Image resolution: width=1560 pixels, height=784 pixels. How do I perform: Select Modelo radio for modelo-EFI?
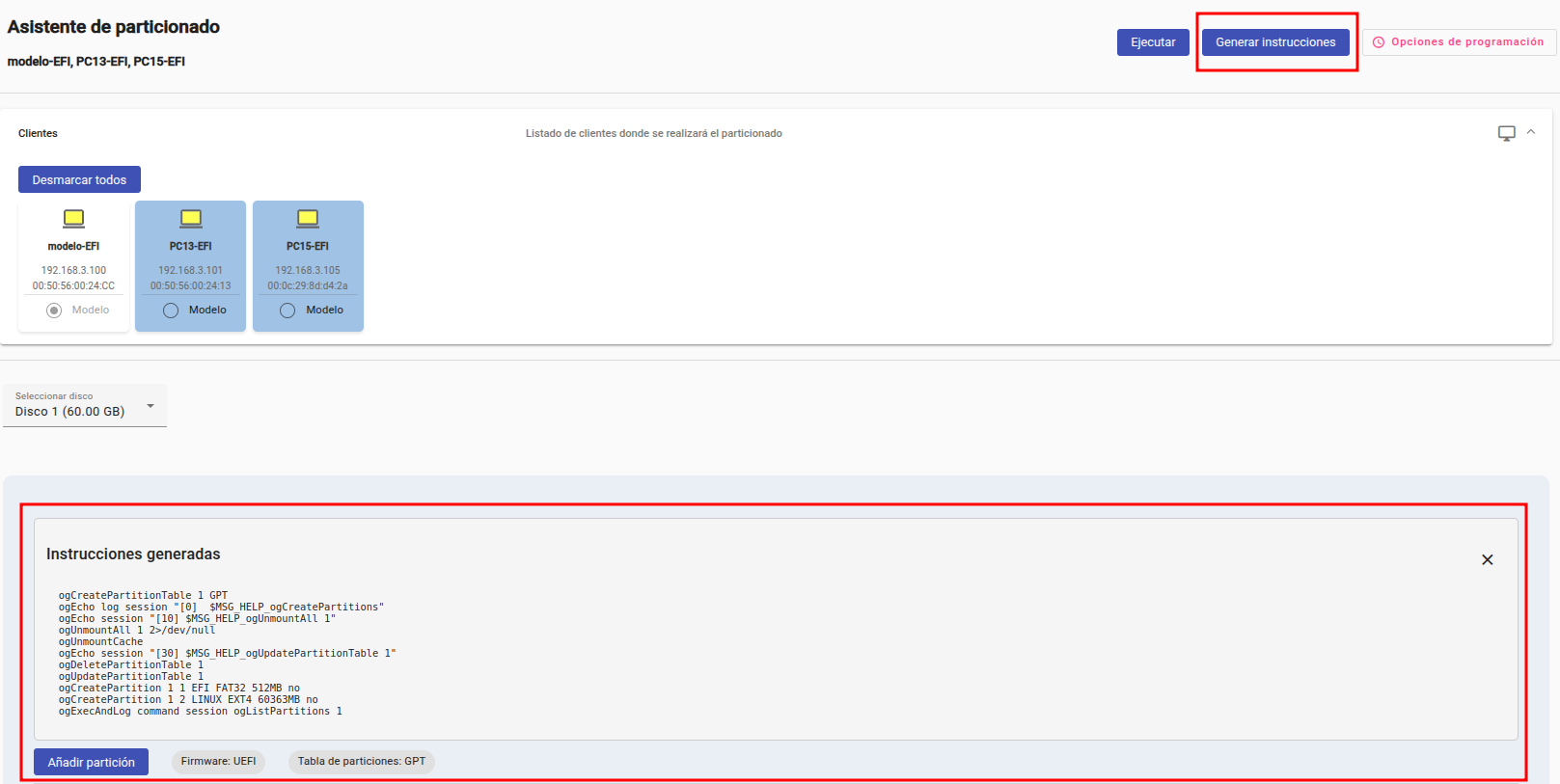click(x=54, y=311)
